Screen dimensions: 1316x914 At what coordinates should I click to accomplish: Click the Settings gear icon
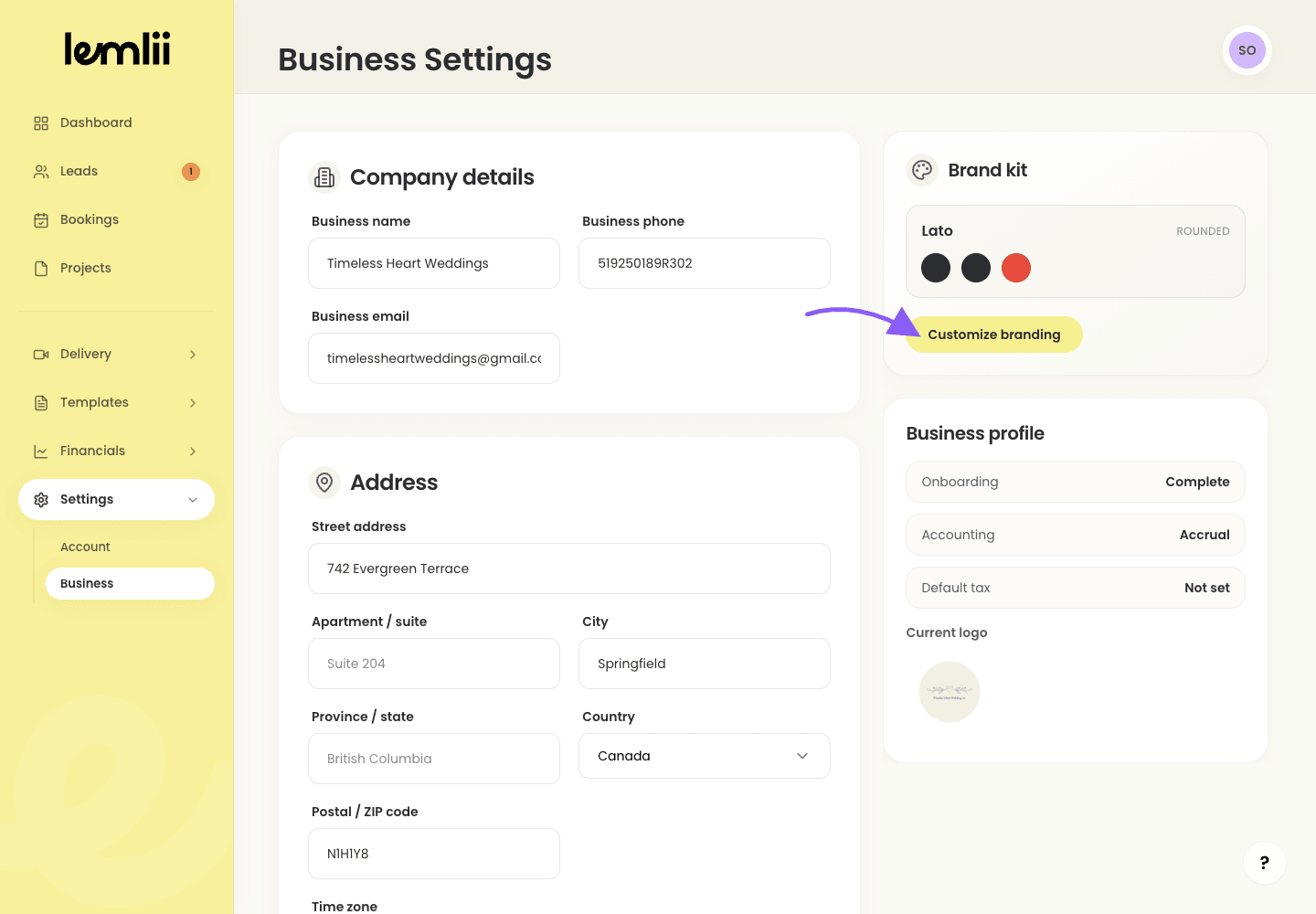tap(41, 500)
